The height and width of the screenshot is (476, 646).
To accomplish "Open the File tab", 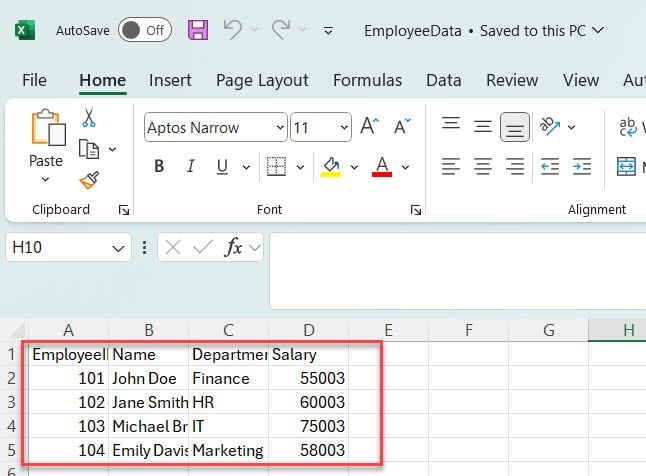I will coord(34,80).
